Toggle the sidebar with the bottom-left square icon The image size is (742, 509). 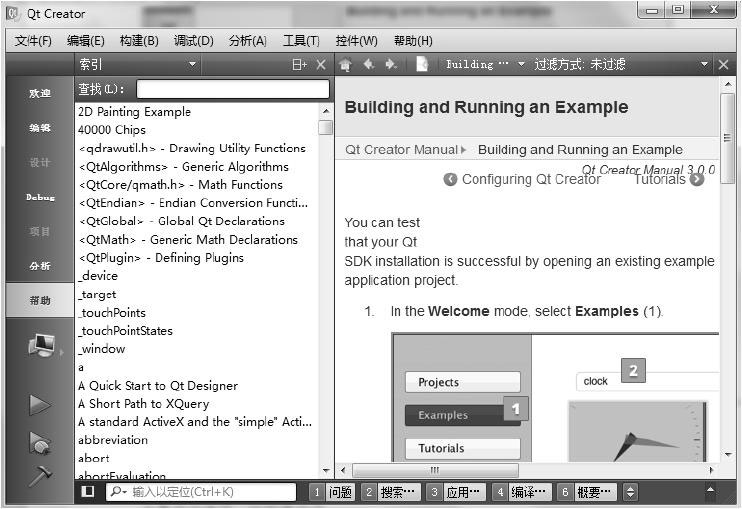[x=88, y=491]
